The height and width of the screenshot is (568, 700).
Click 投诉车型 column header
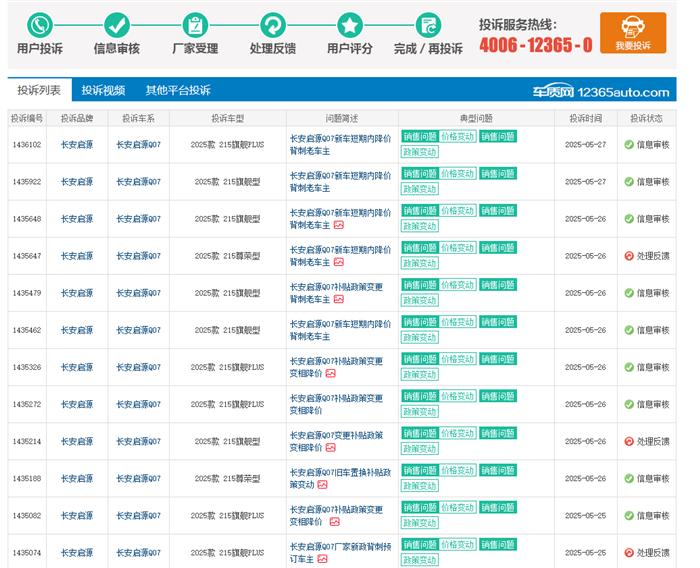point(228,118)
